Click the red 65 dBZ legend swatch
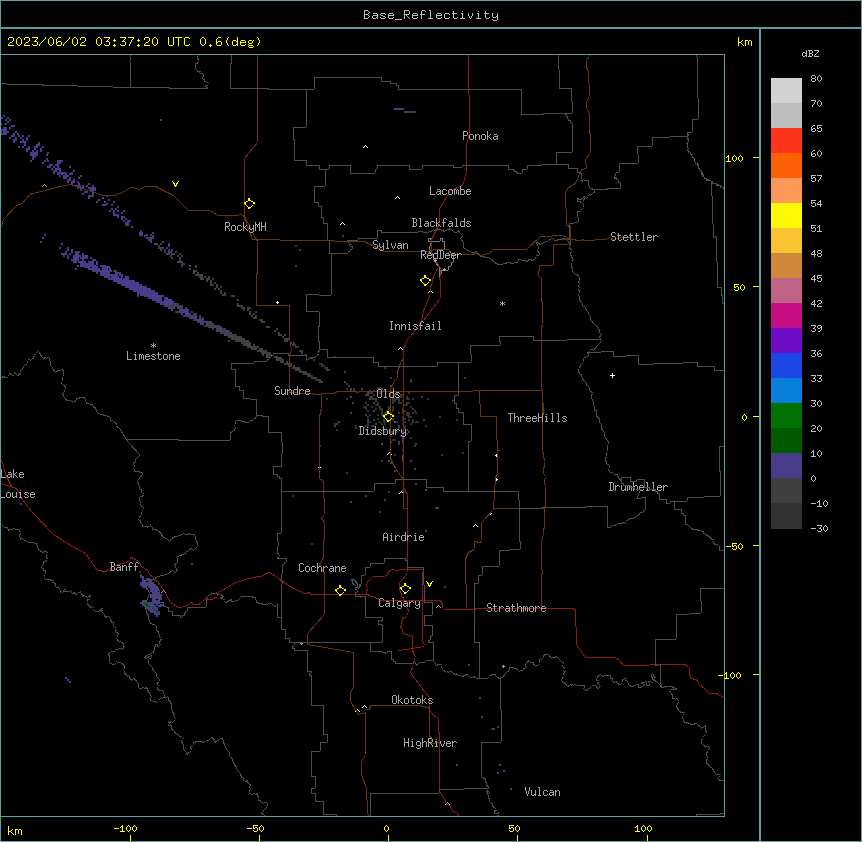This screenshot has height=842, width=862. coord(786,140)
